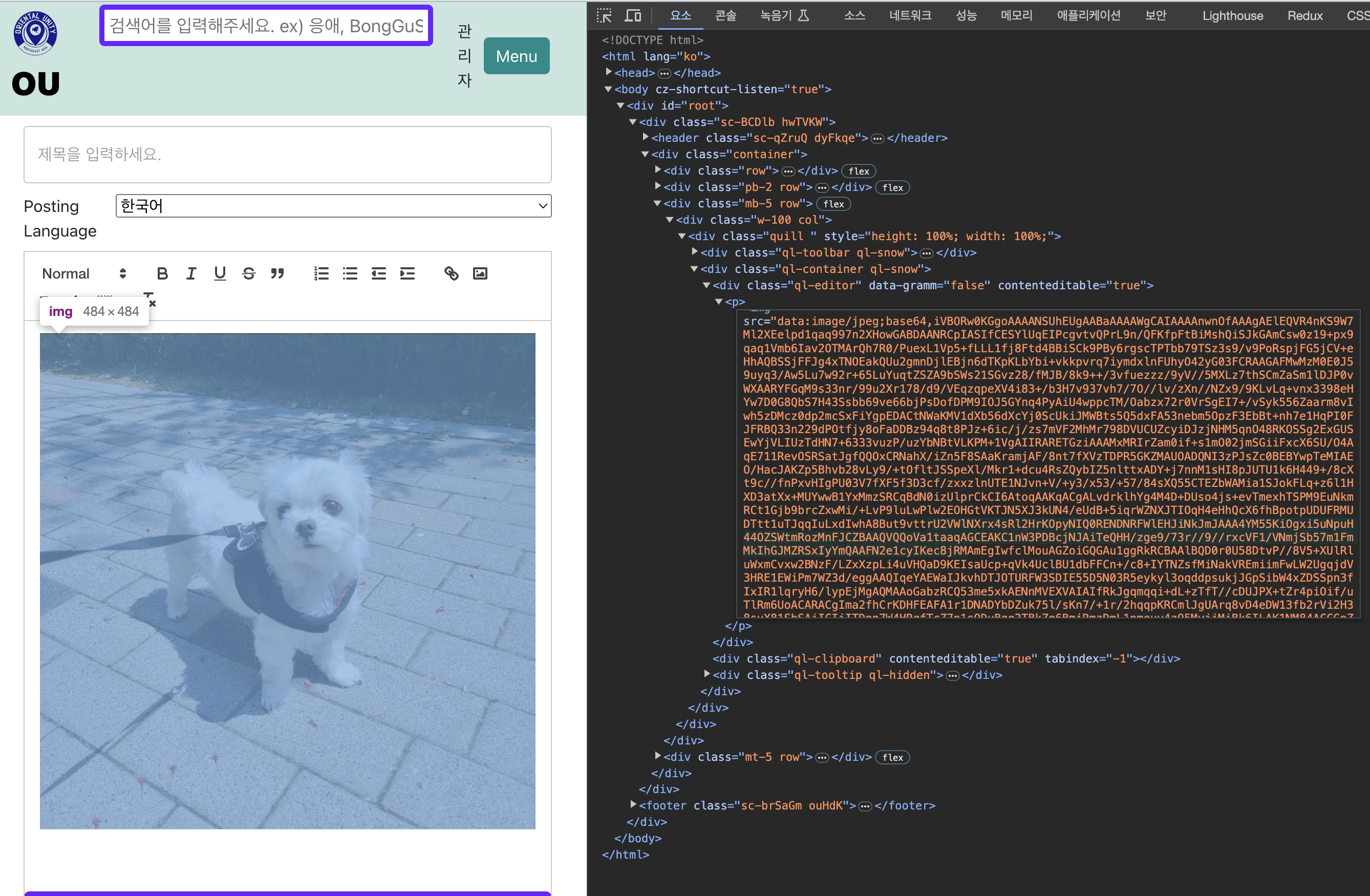1370x896 pixels.
Task: Click the title input field
Action: click(287, 154)
